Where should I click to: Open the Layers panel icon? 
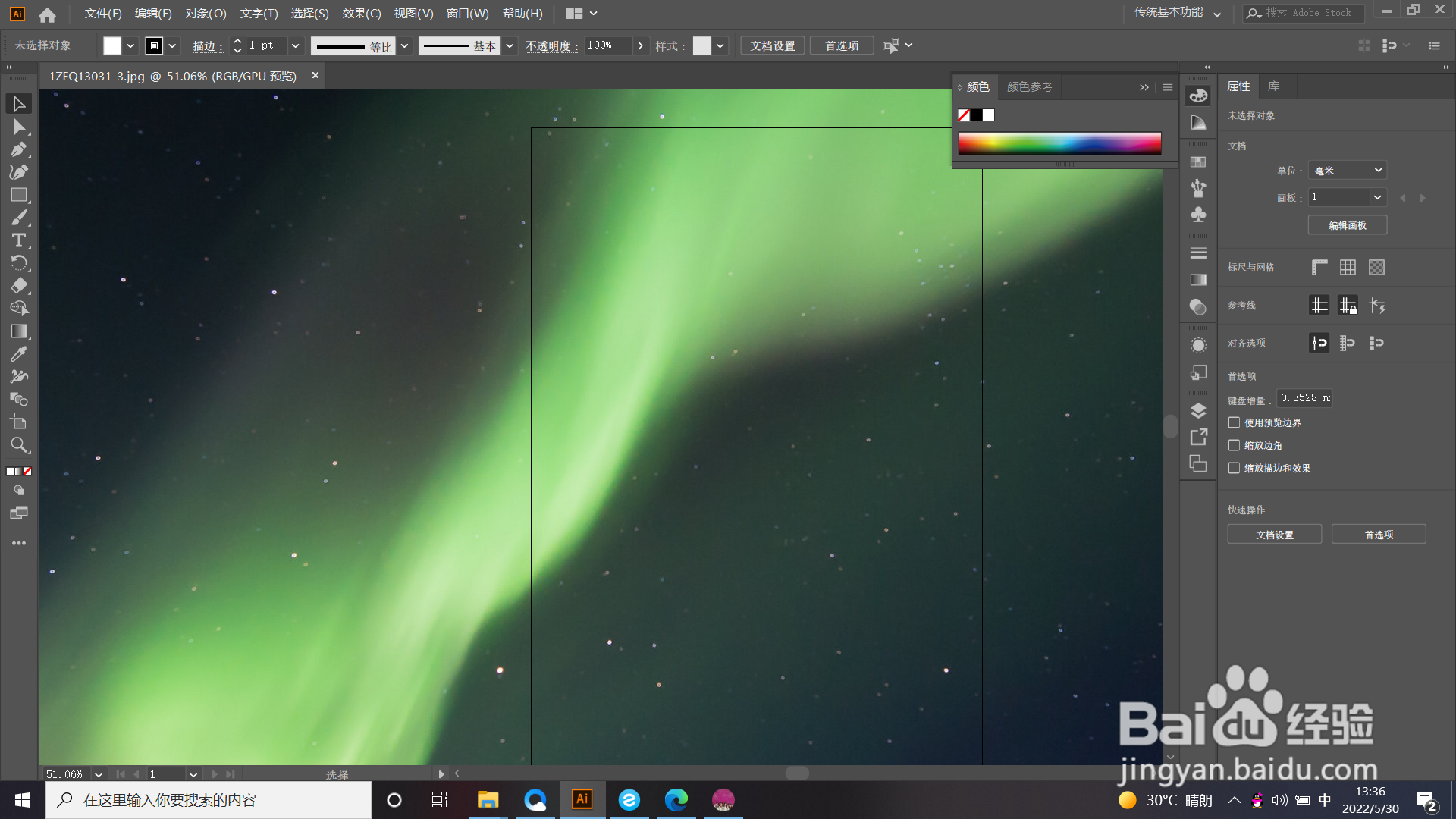point(1198,411)
